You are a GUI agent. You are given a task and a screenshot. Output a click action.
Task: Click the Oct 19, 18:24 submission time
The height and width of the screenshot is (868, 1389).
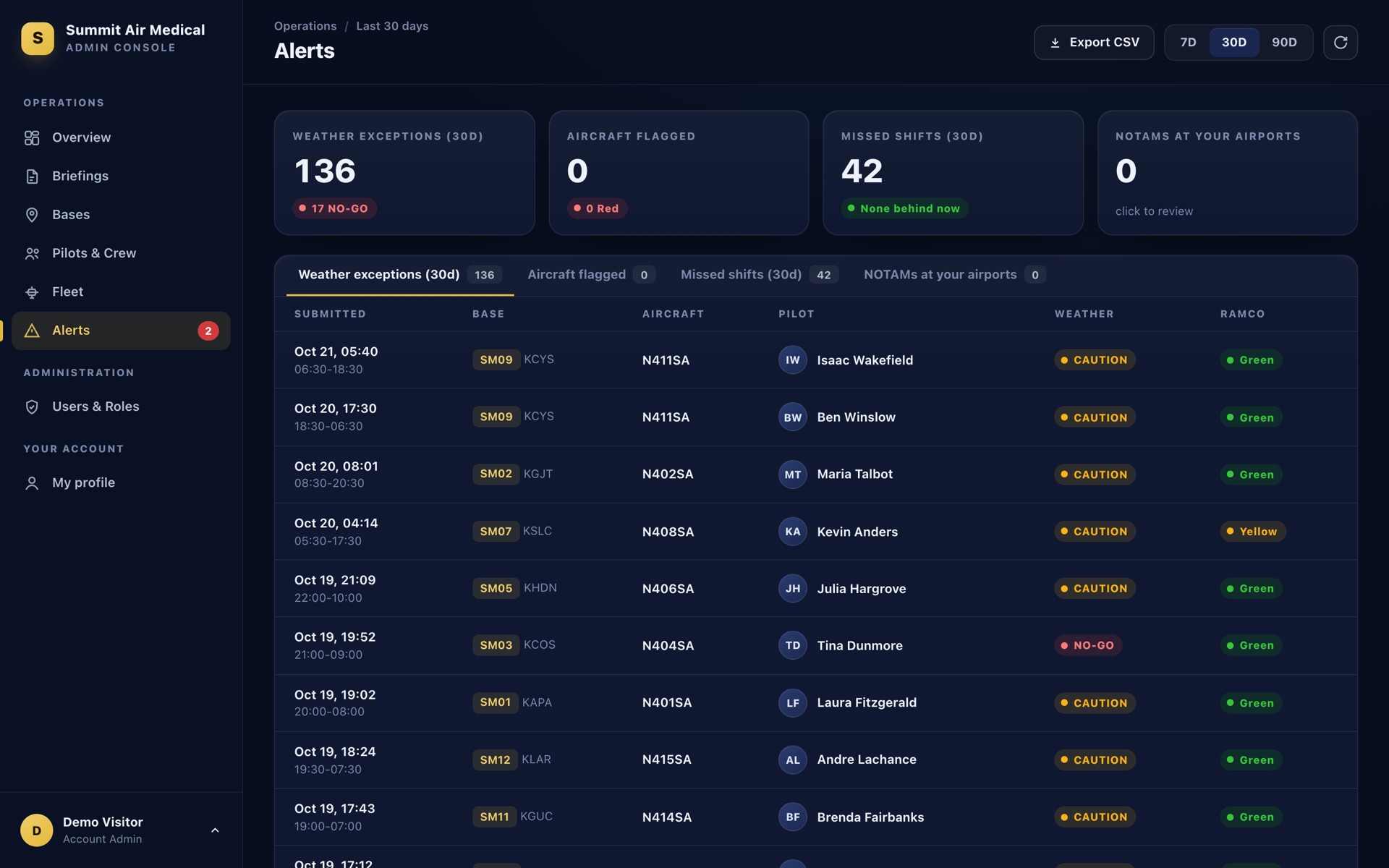(x=335, y=752)
